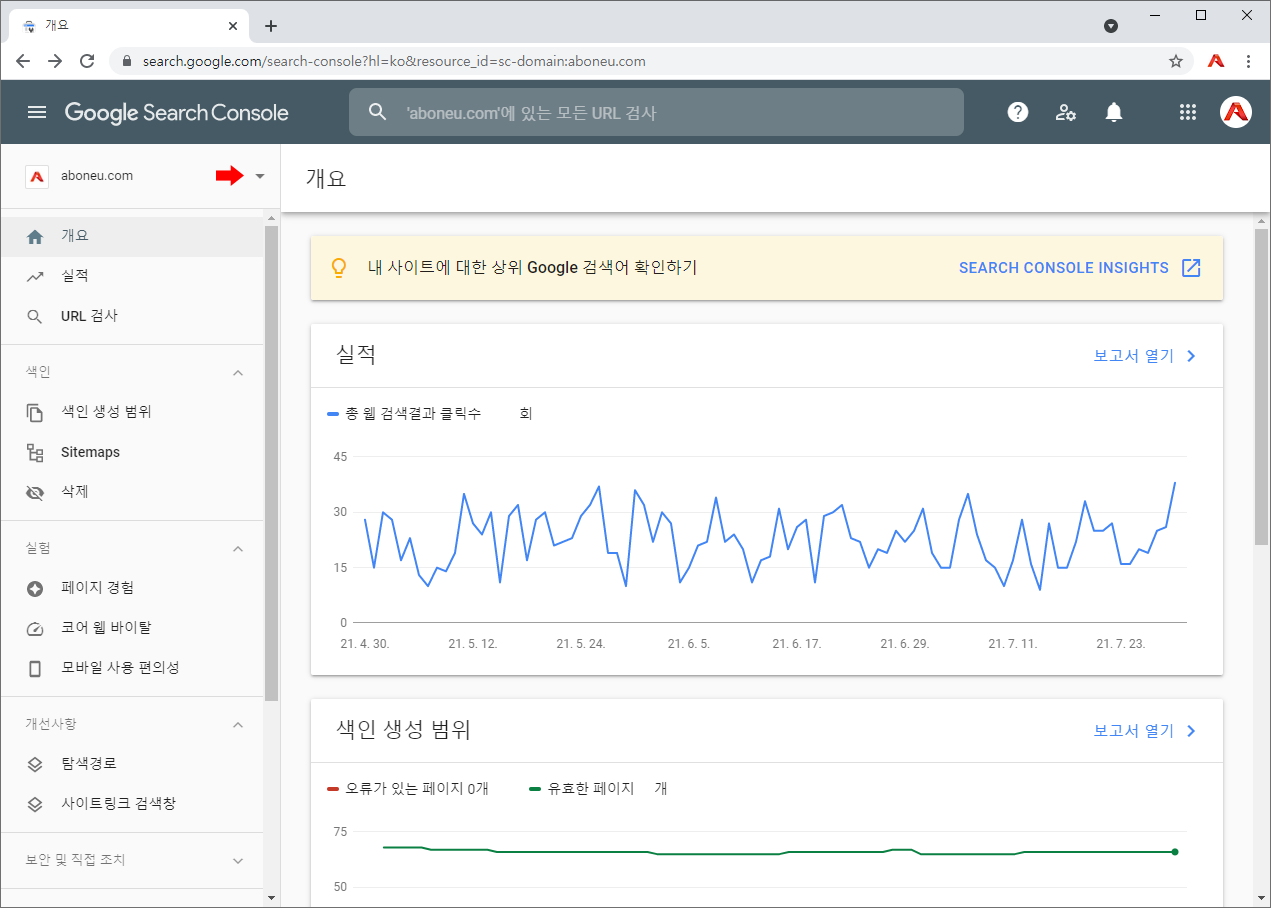Go back with browser back arrow
This screenshot has width=1271, height=908.
coord(23,61)
